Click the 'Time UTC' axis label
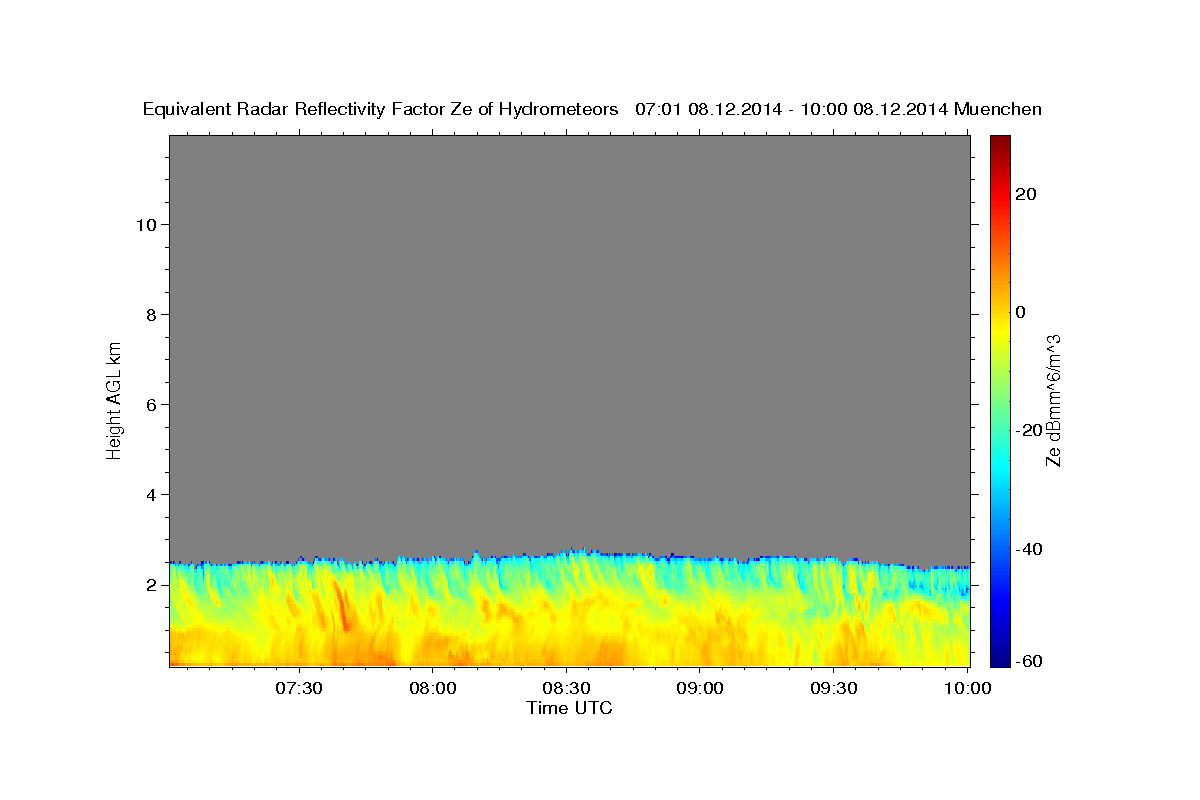This screenshot has height=800, width=1200. (569, 708)
